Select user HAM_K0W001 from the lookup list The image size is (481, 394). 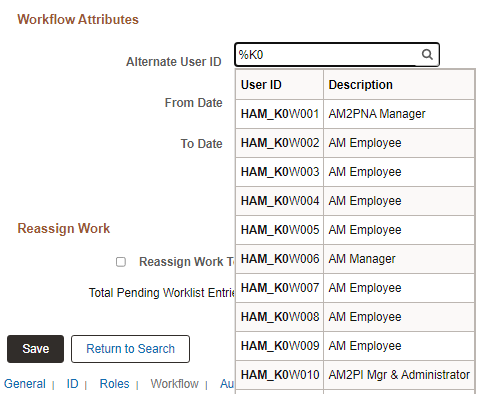coord(355,114)
